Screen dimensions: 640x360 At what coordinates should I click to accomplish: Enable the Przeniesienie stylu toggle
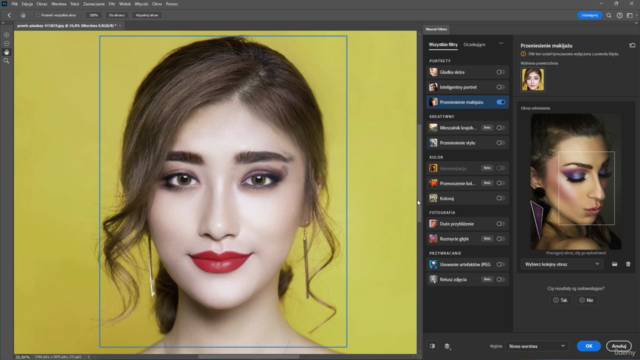click(500, 143)
